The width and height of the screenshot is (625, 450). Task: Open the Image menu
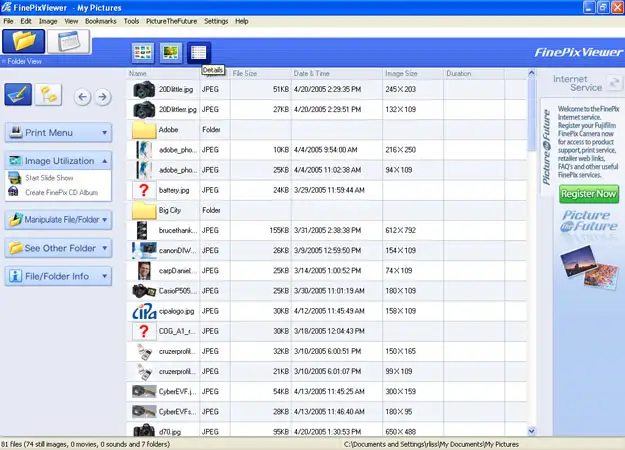pos(48,21)
